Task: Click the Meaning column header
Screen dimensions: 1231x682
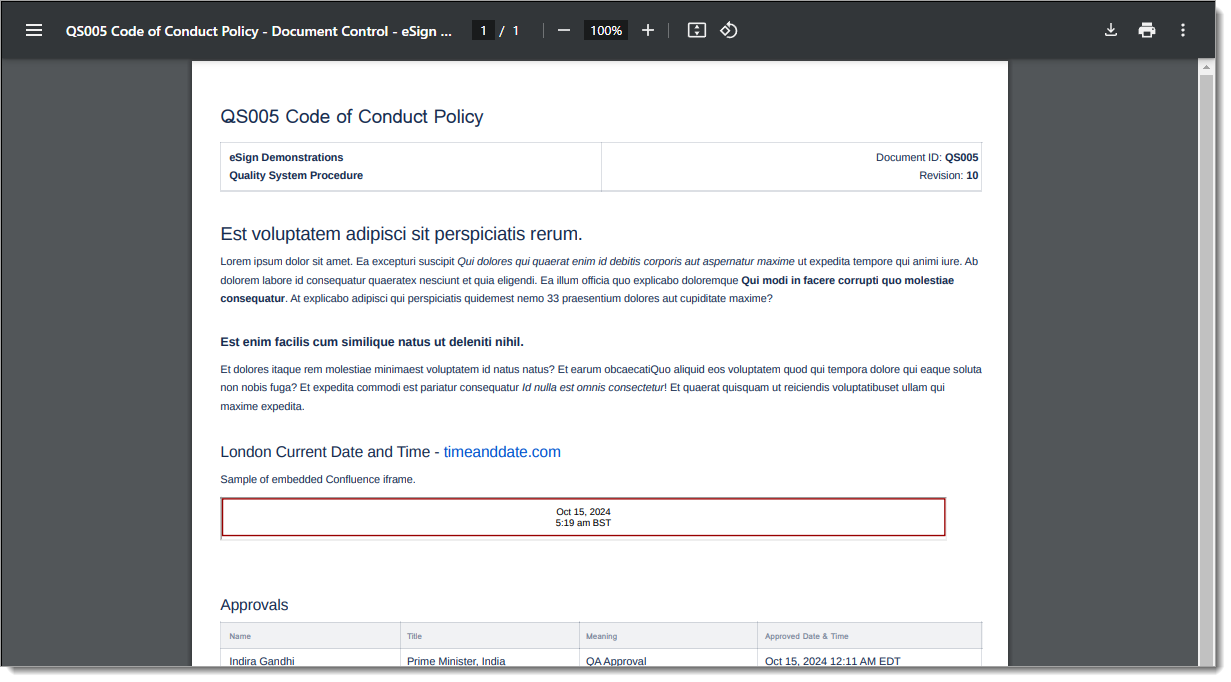Action: (x=602, y=636)
